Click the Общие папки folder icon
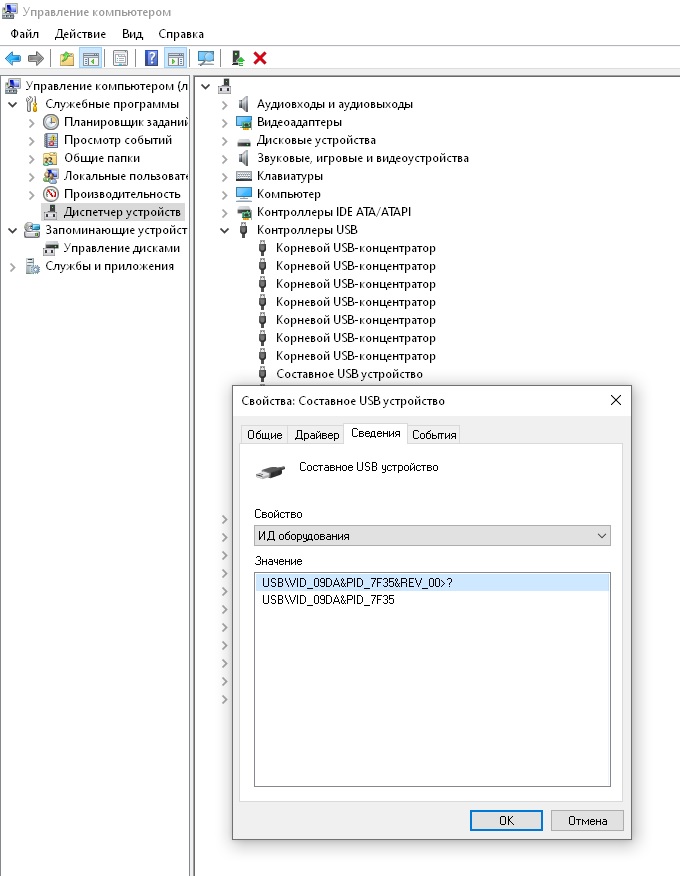Viewport: 680px width, 876px height. tap(51, 158)
